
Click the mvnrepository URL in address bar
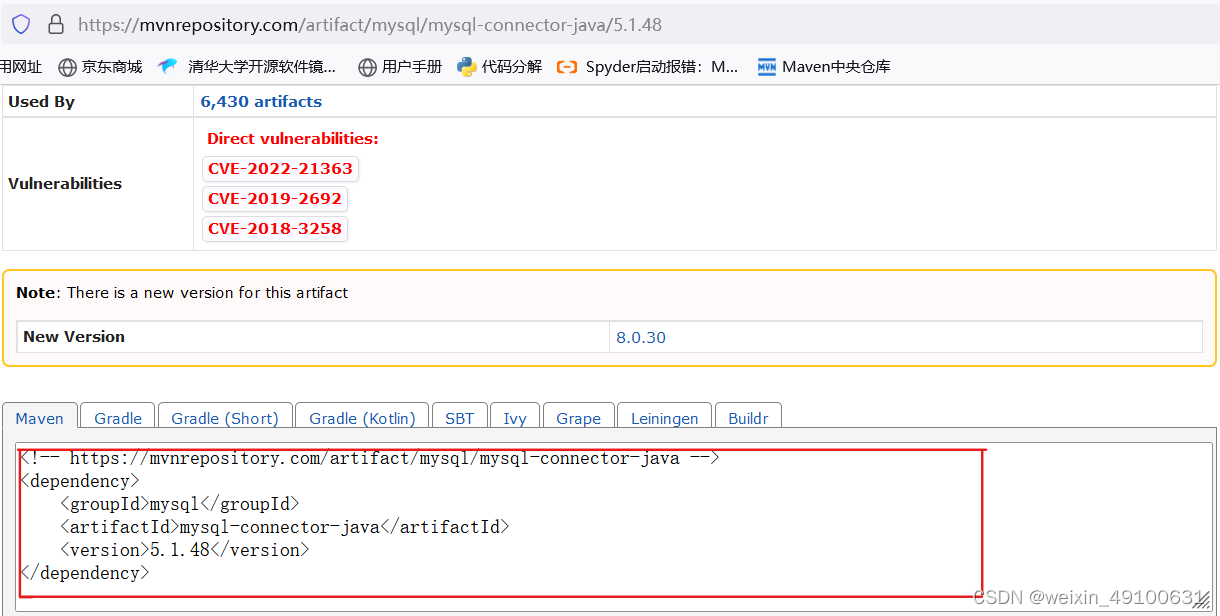pos(370,25)
